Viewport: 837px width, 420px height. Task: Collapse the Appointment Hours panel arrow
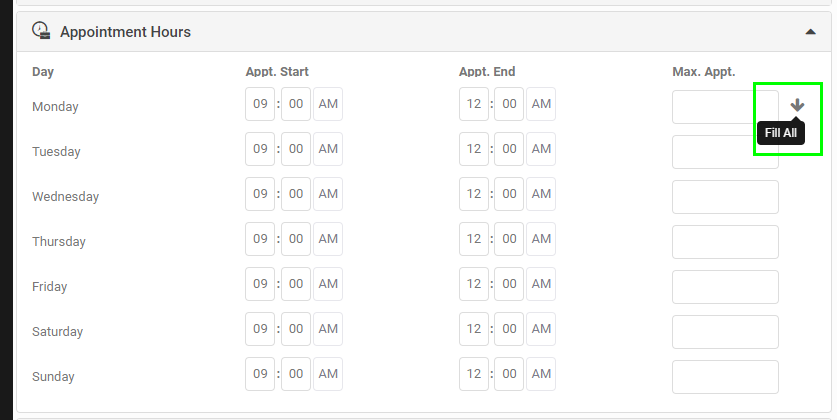(810, 32)
